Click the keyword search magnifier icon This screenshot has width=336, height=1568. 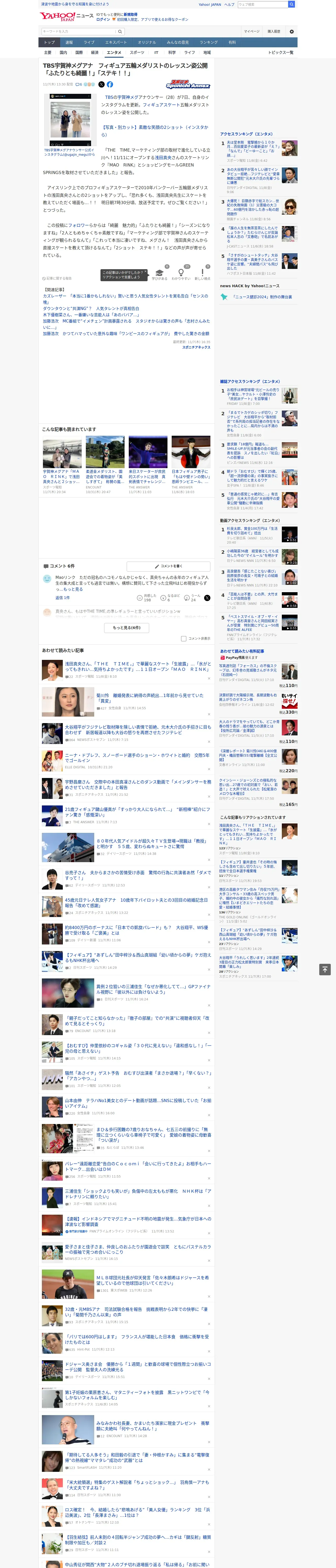point(120,32)
